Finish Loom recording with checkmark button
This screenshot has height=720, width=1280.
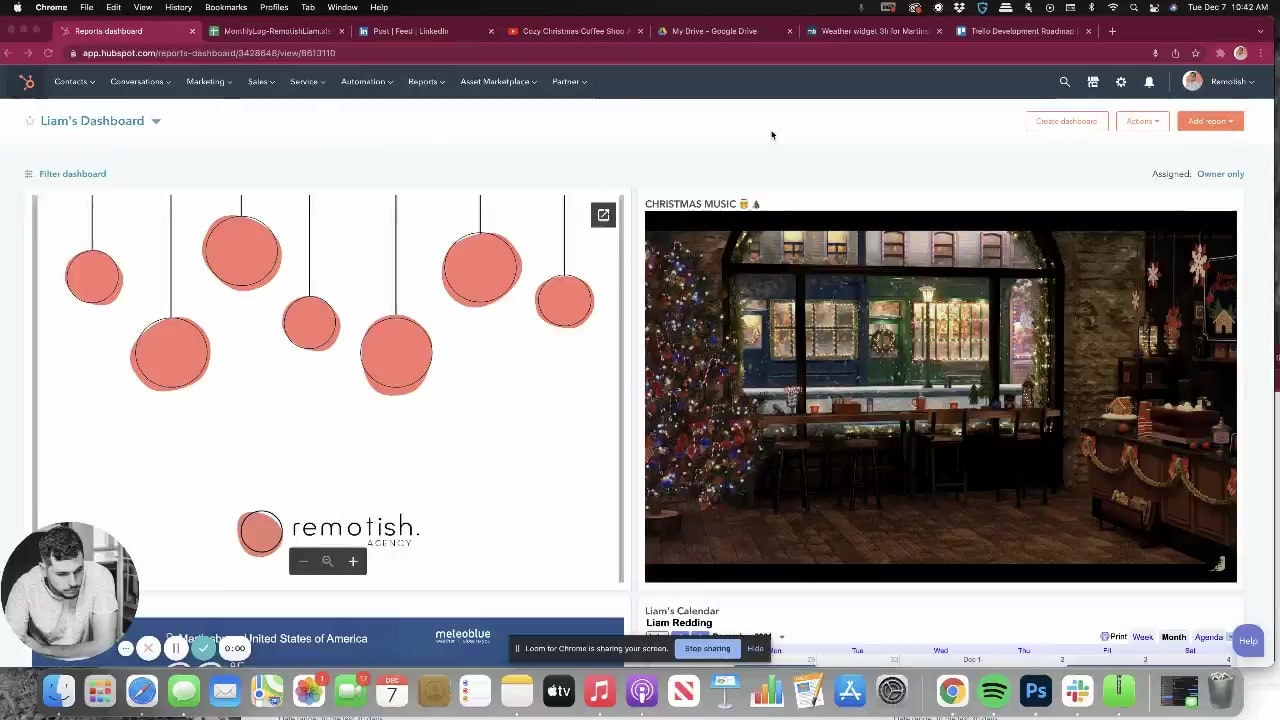coord(204,648)
